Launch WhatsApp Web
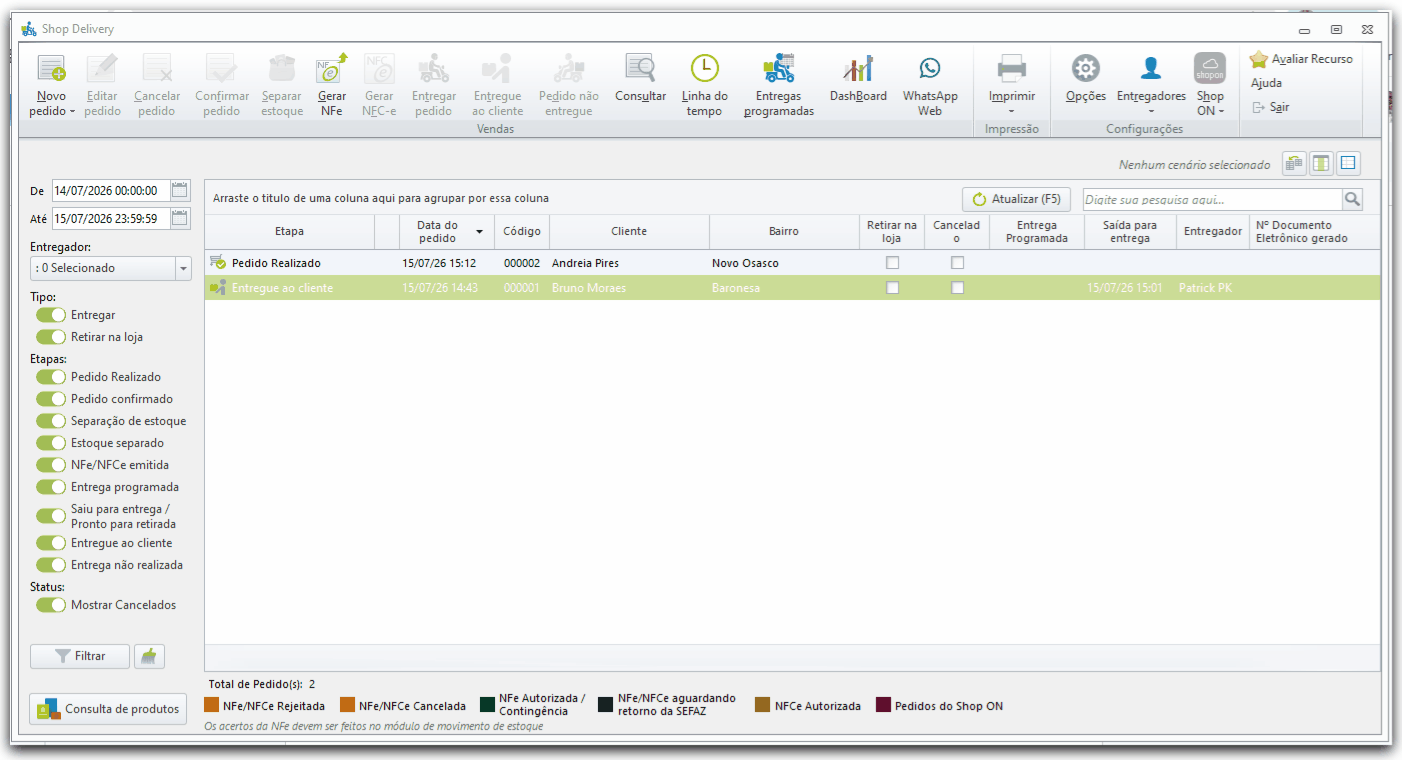The image size is (1402, 760). [930, 68]
